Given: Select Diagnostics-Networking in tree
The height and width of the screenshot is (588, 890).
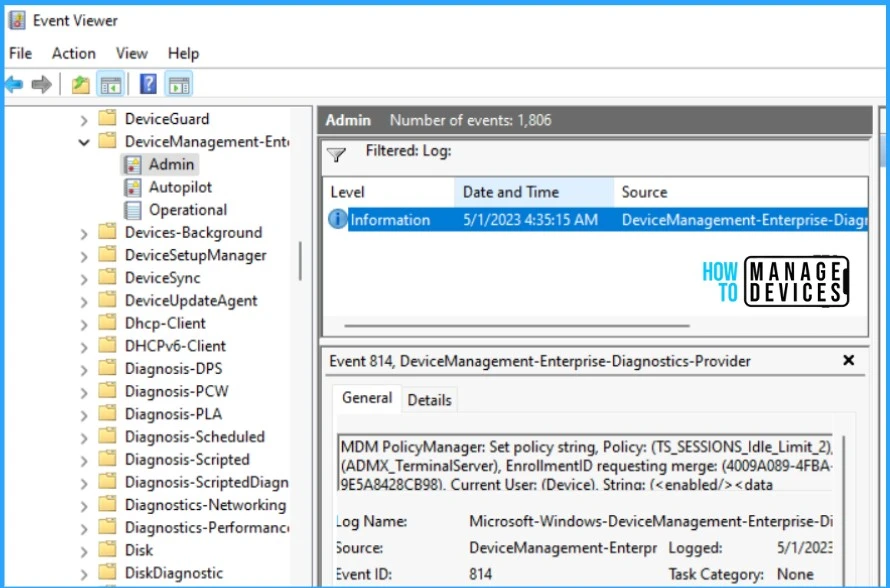Looking at the screenshot, I should (x=205, y=505).
